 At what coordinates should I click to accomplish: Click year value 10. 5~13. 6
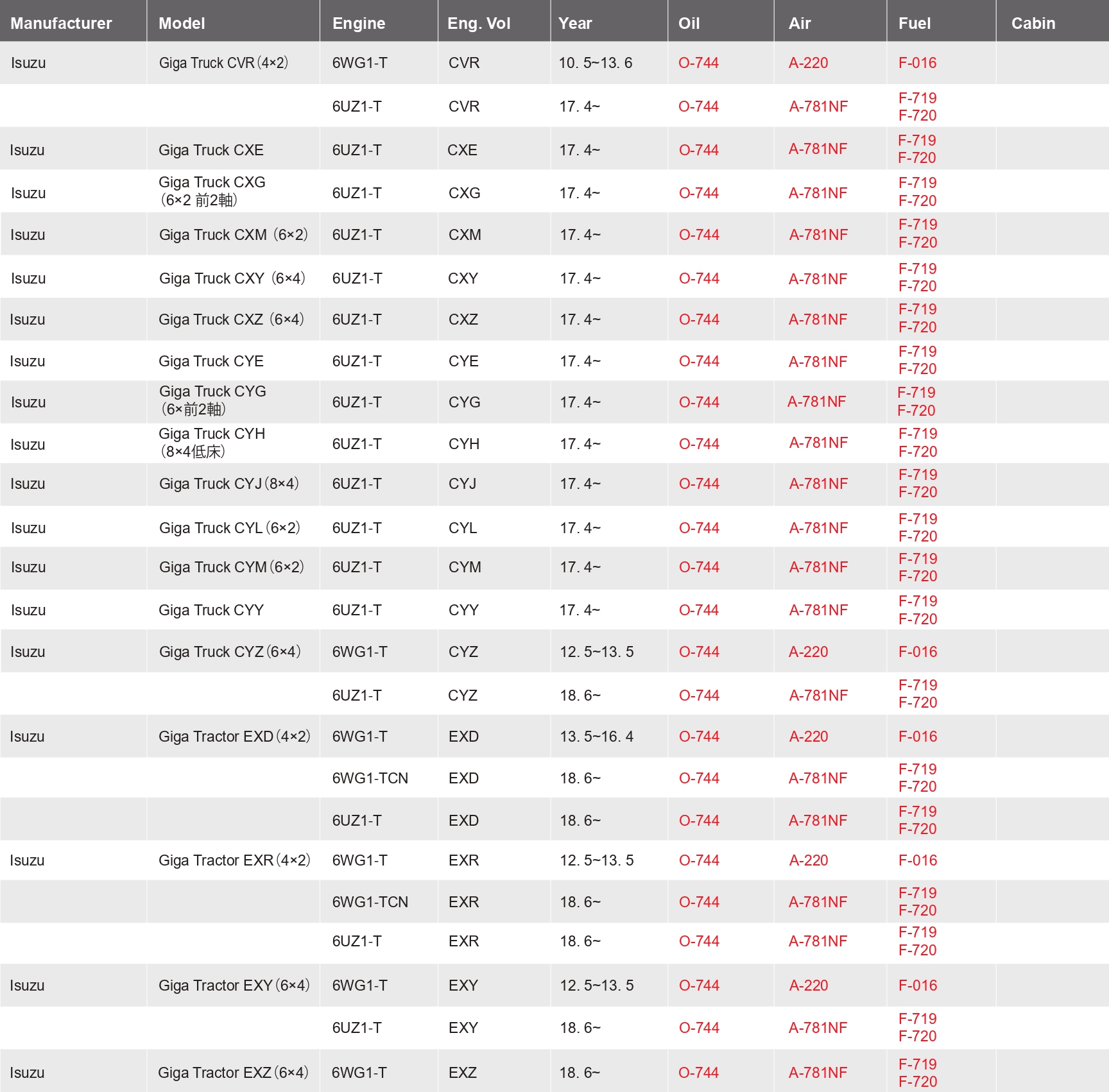(596, 63)
